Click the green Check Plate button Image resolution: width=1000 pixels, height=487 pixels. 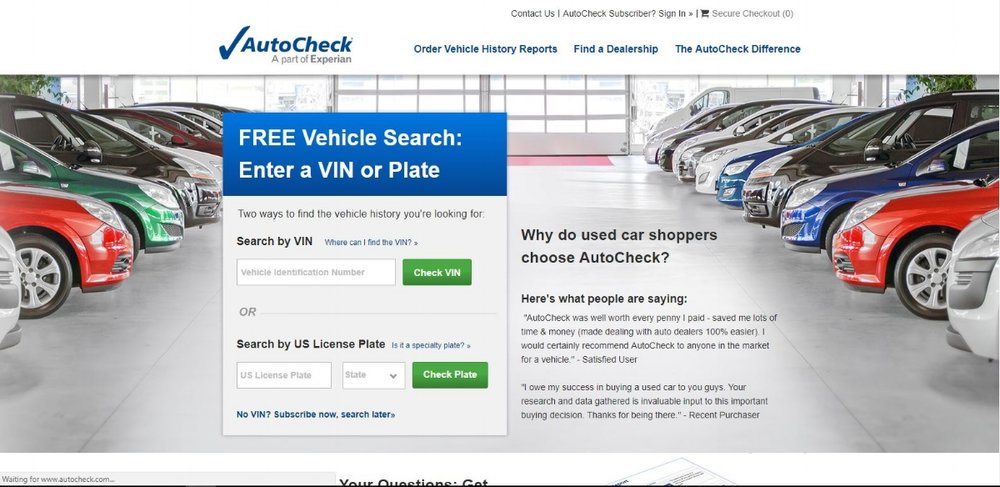tap(450, 375)
